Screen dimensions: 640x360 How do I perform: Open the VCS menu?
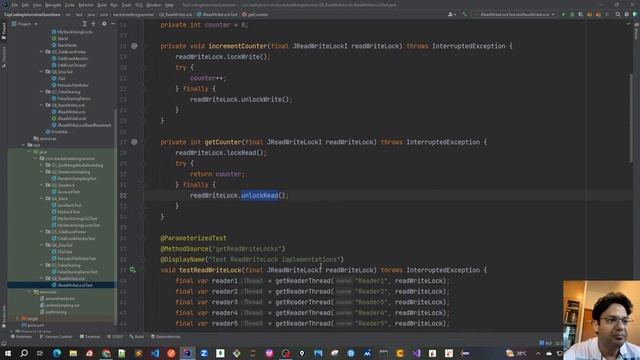139,5
